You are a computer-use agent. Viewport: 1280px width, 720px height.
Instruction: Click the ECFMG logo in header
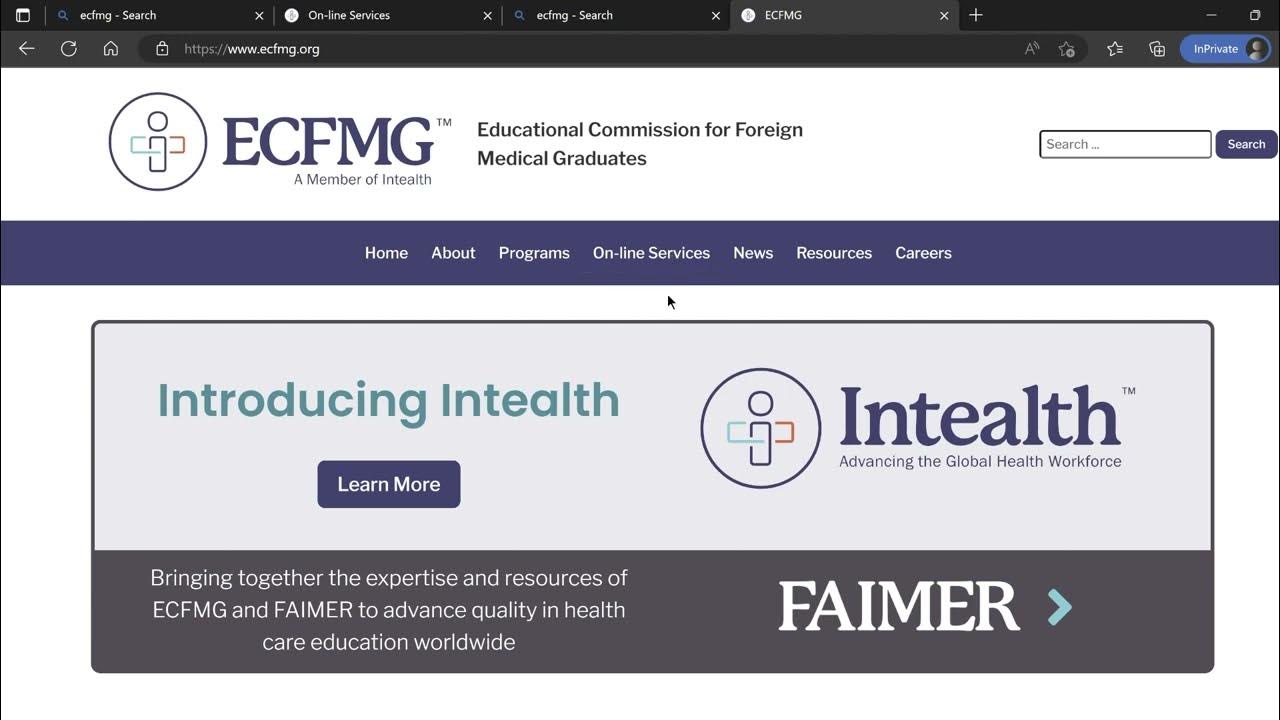(x=280, y=142)
